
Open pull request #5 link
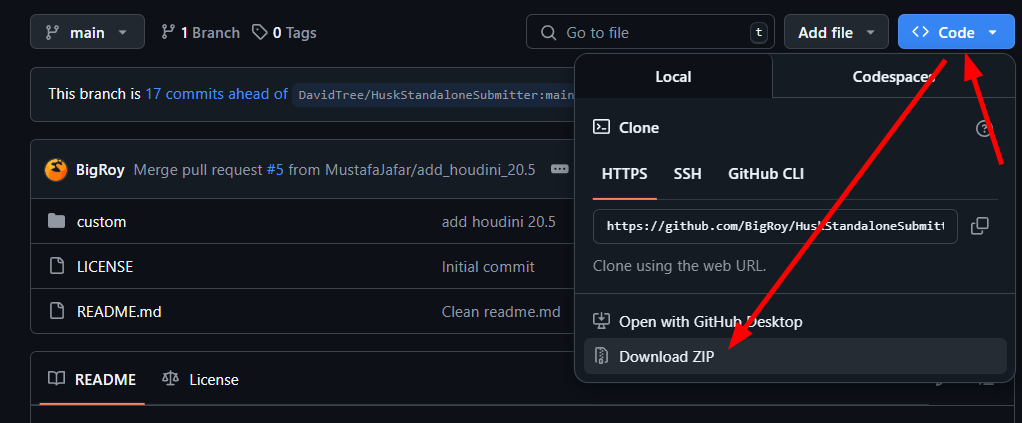pos(275,170)
